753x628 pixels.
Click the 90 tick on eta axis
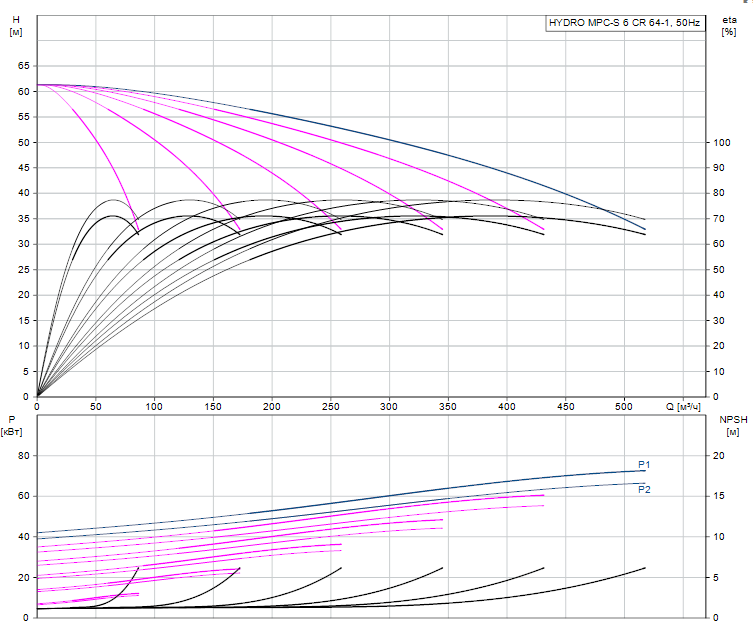(720, 168)
